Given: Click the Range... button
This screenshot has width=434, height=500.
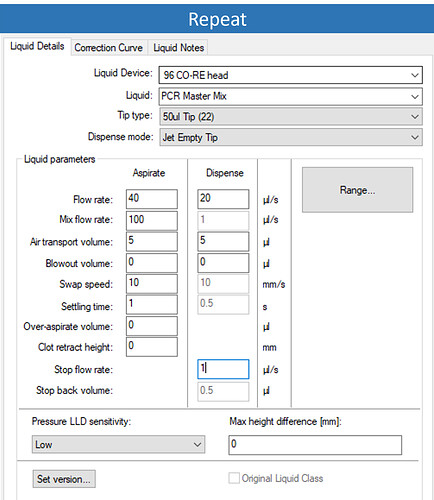Looking at the screenshot, I should (x=357, y=190).
